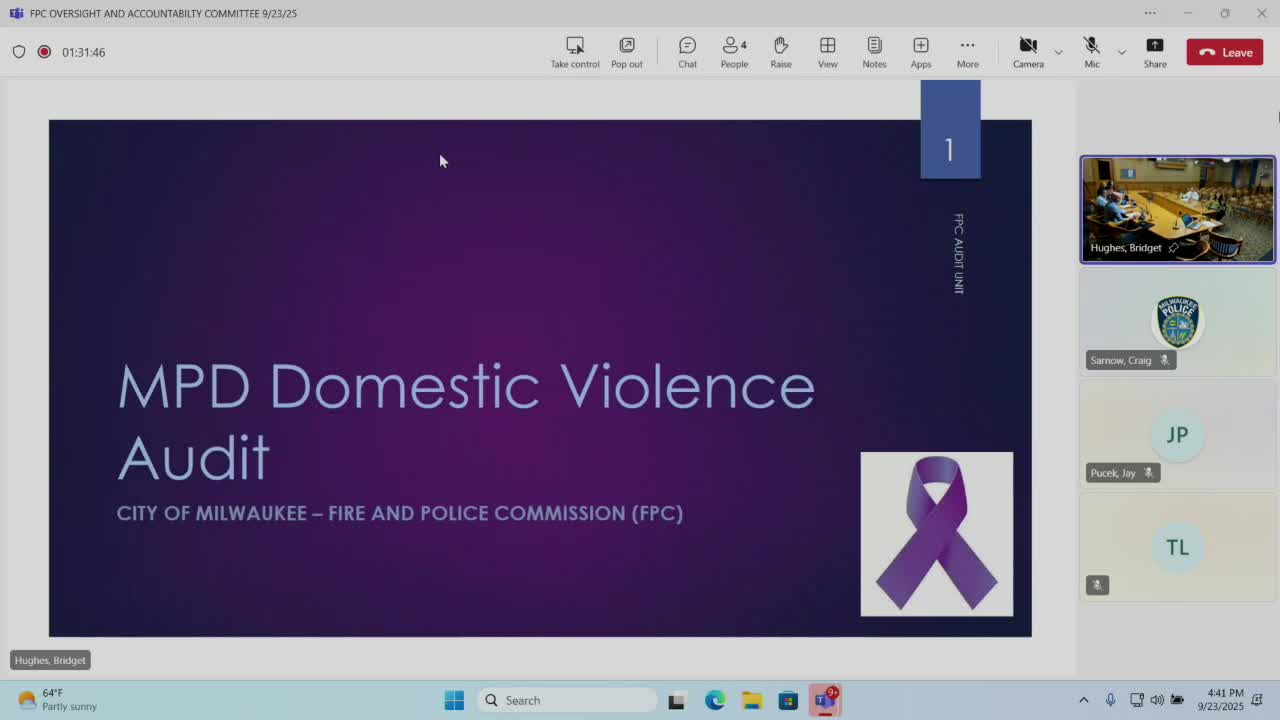Image resolution: width=1280 pixels, height=720 pixels.
Task: Unmute the Mic
Action: point(1091,52)
